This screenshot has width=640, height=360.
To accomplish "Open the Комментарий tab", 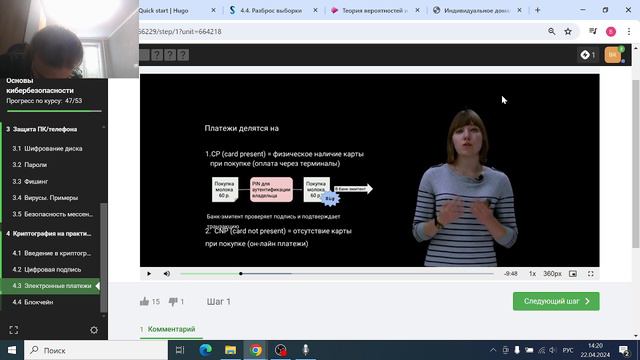I will tap(171, 329).
